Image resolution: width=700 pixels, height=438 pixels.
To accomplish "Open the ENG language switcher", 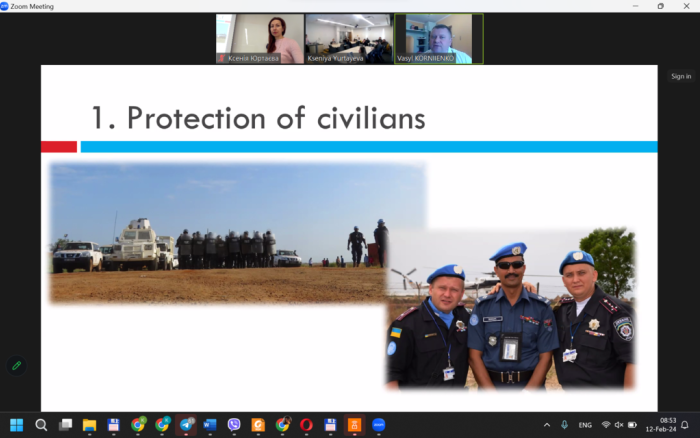I will (x=585, y=425).
